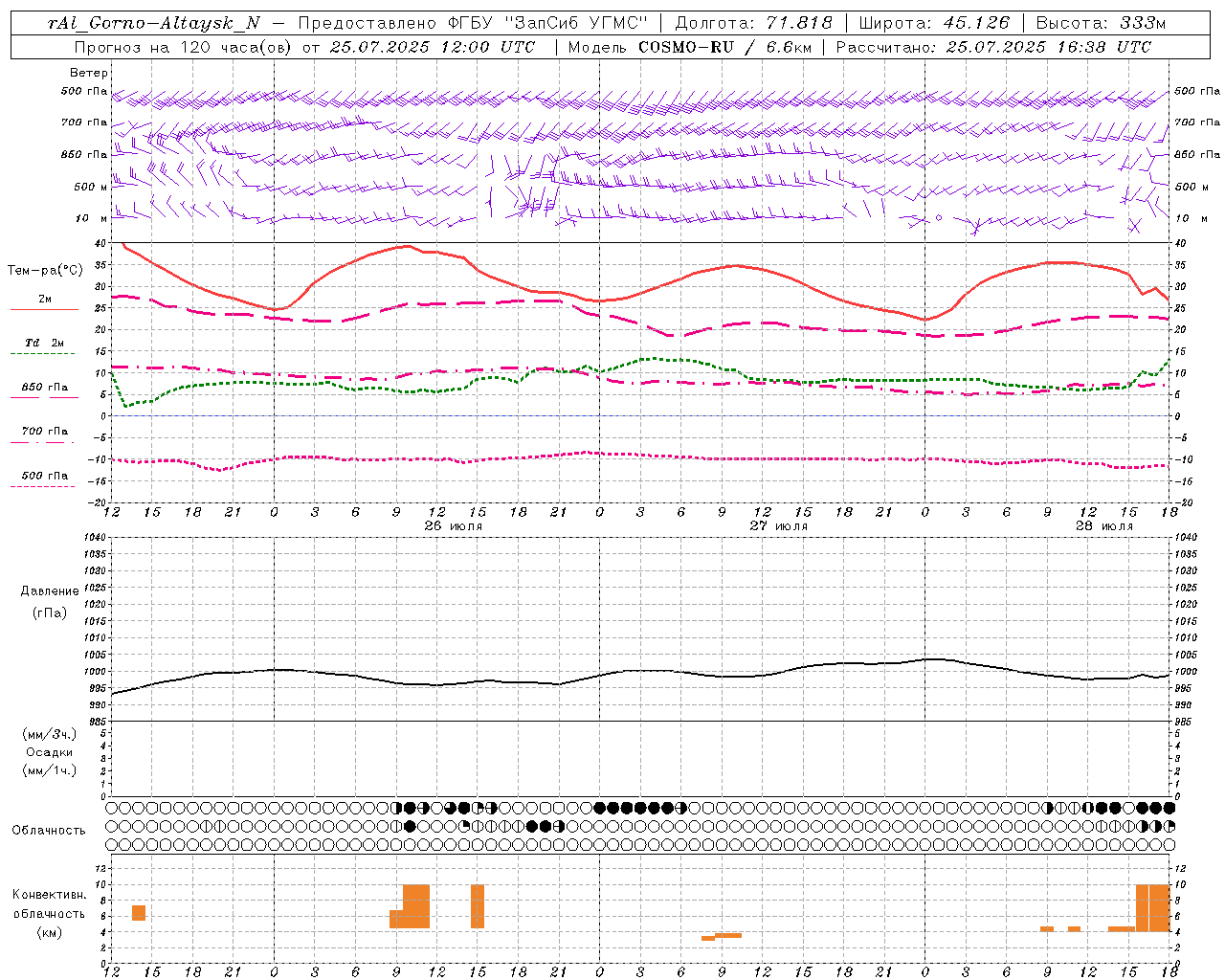The height and width of the screenshot is (980, 1225).
Task: Click the Широта: 45.126 value
Action: [934, 23]
